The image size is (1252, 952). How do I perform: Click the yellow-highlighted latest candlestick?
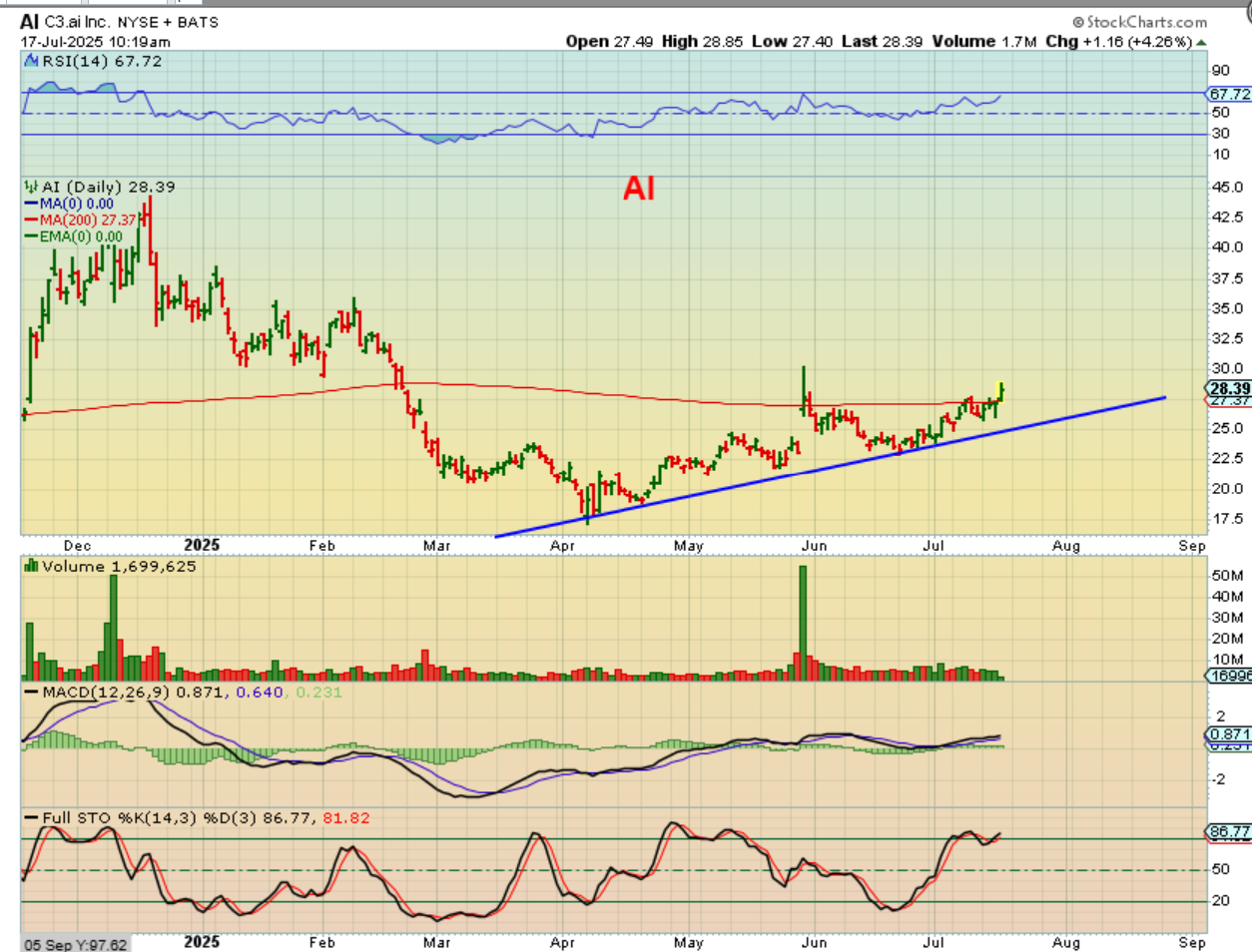click(x=1001, y=390)
